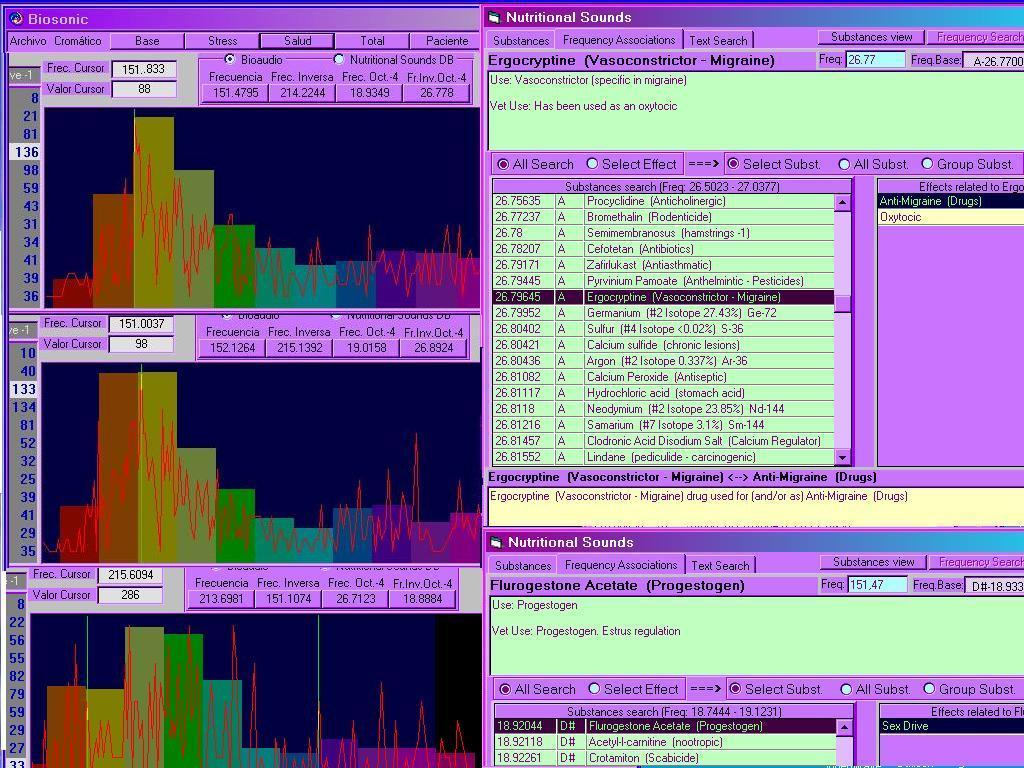Click the Freq input field showing 26.77
This screenshot has height=768, width=1024.
click(x=875, y=60)
